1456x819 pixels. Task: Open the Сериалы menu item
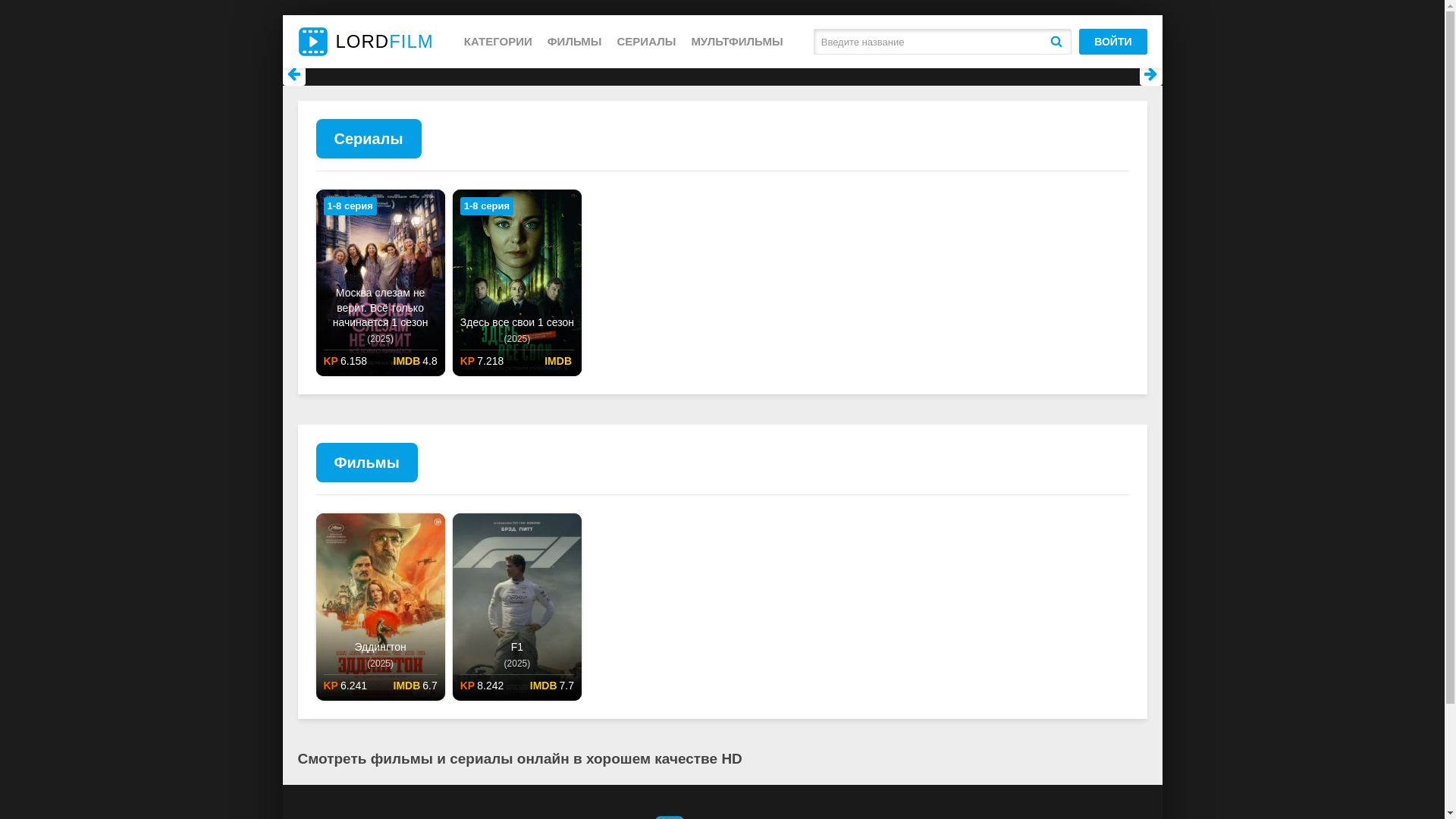[x=646, y=42]
